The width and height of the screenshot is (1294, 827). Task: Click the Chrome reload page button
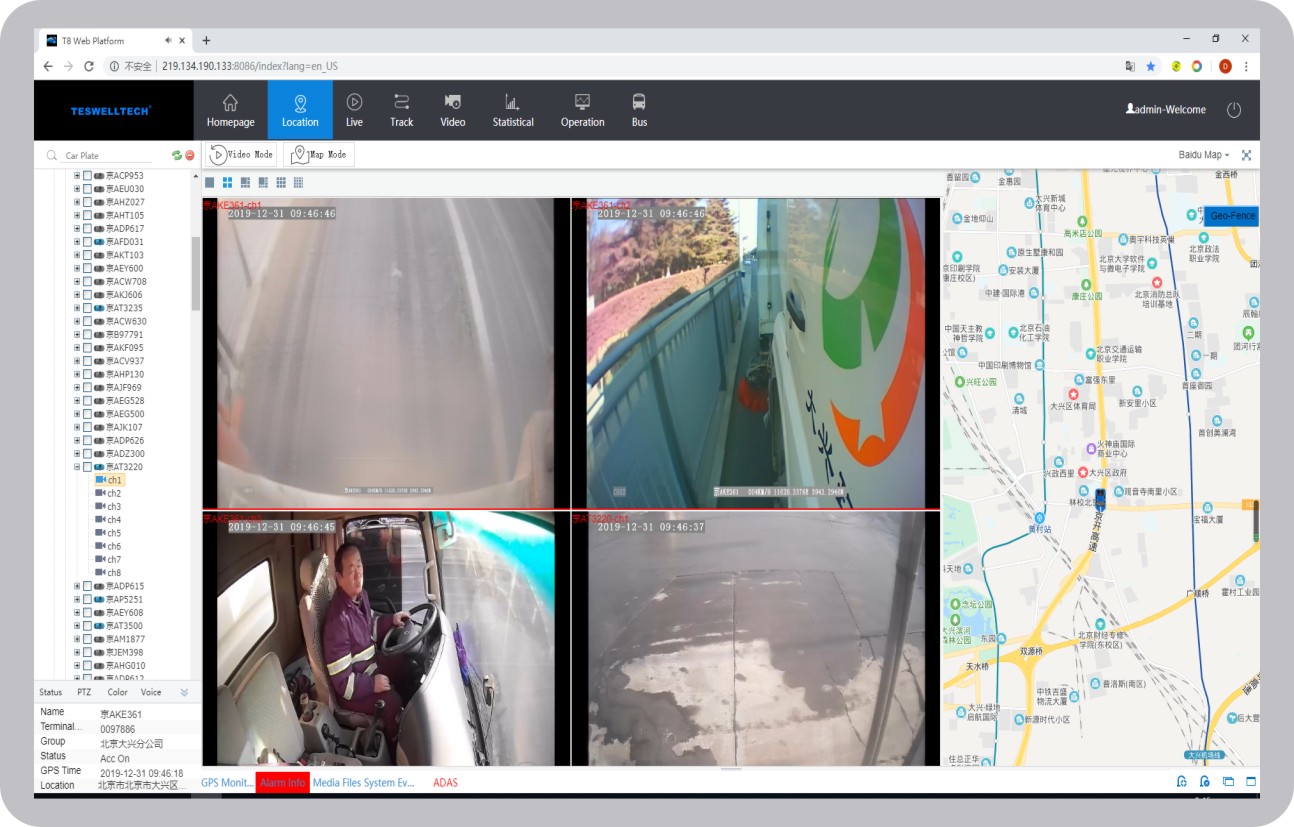[89, 66]
